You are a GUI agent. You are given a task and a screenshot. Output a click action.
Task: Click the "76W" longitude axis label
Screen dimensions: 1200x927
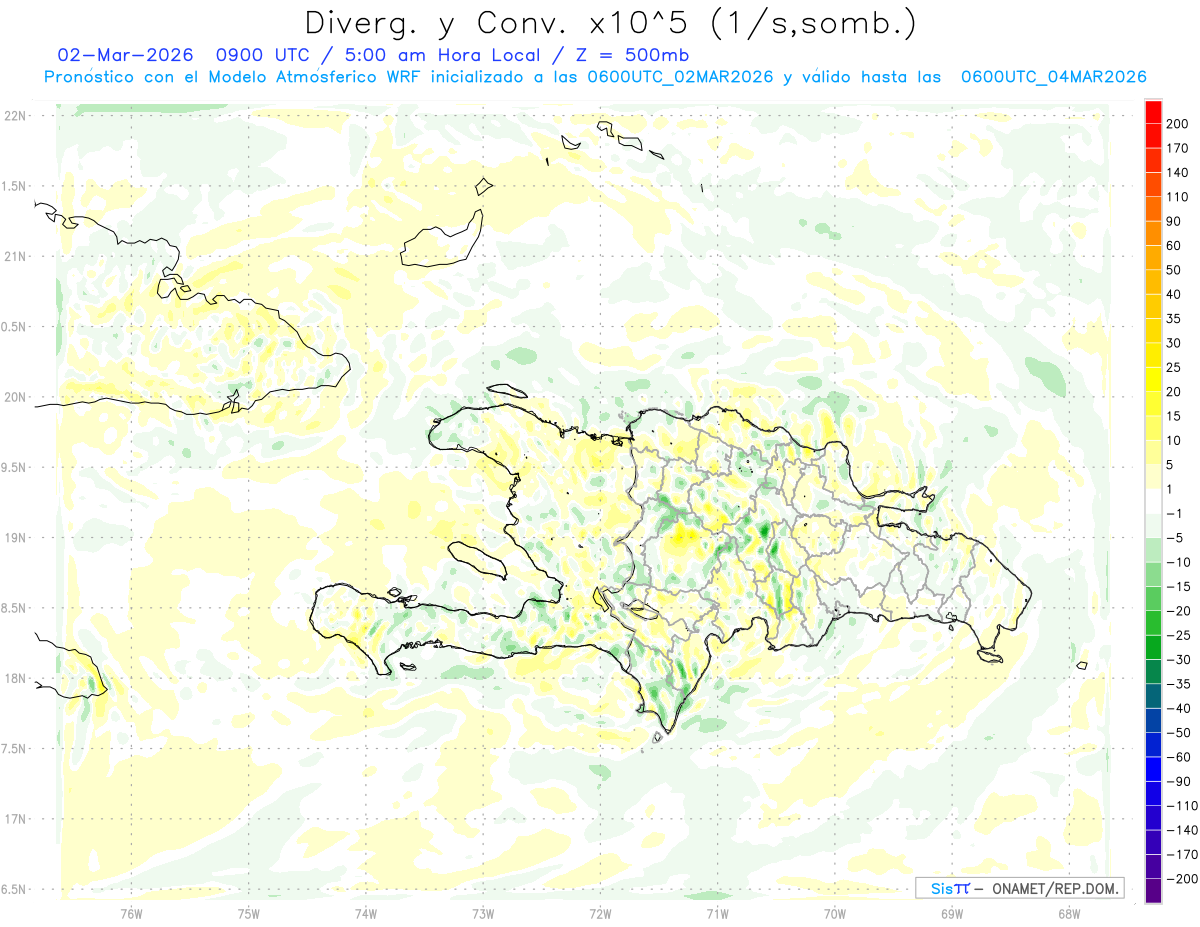coord(131,913)
